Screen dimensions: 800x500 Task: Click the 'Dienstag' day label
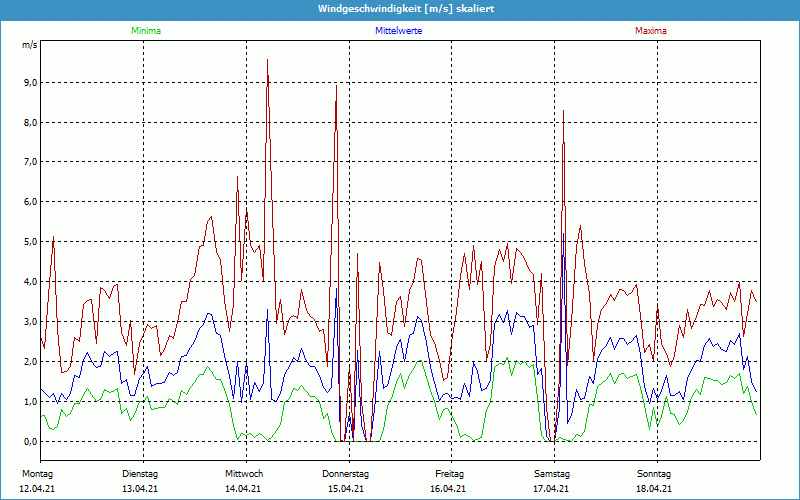140,474
